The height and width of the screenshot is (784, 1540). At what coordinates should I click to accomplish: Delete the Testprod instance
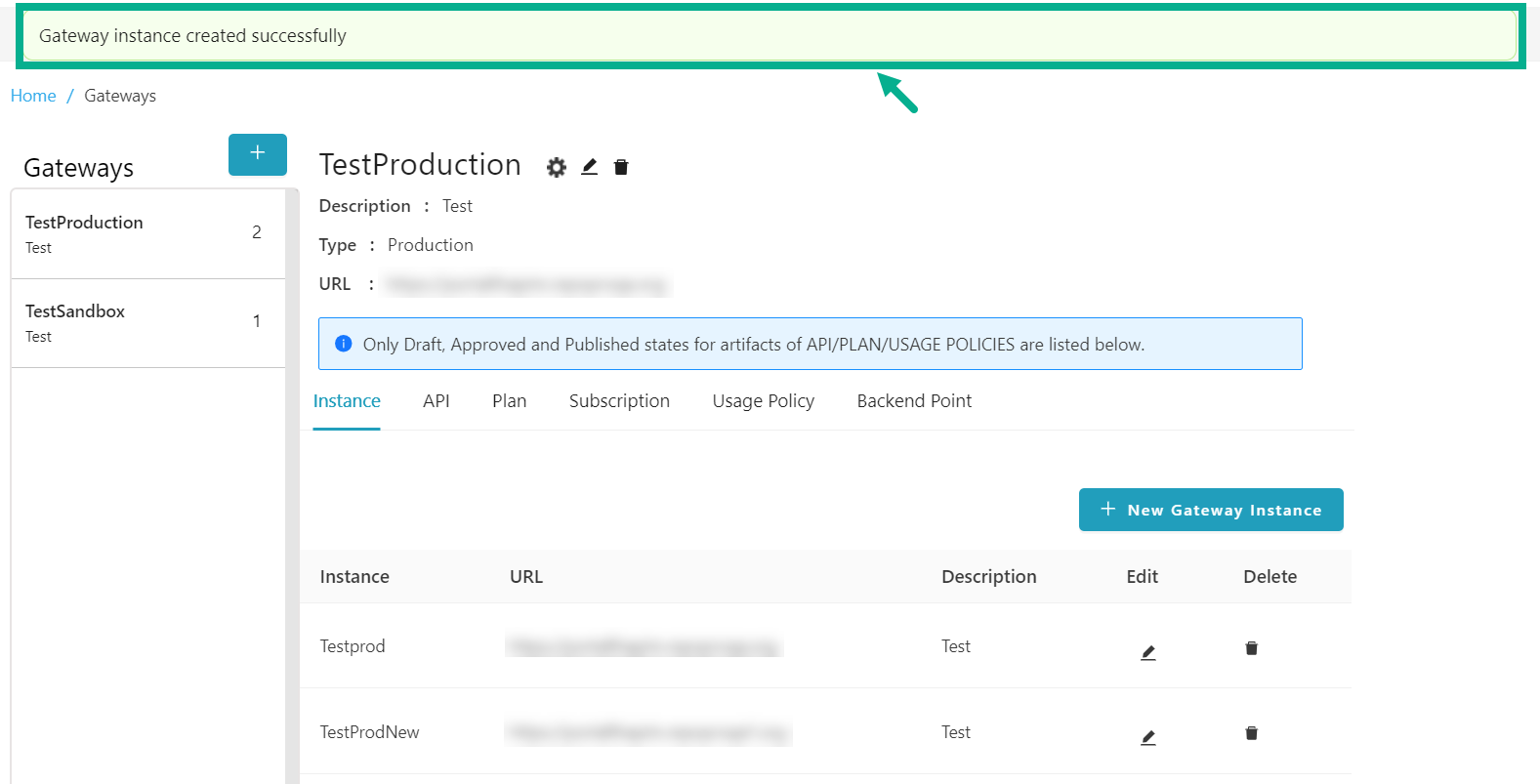pos(1251,648)
